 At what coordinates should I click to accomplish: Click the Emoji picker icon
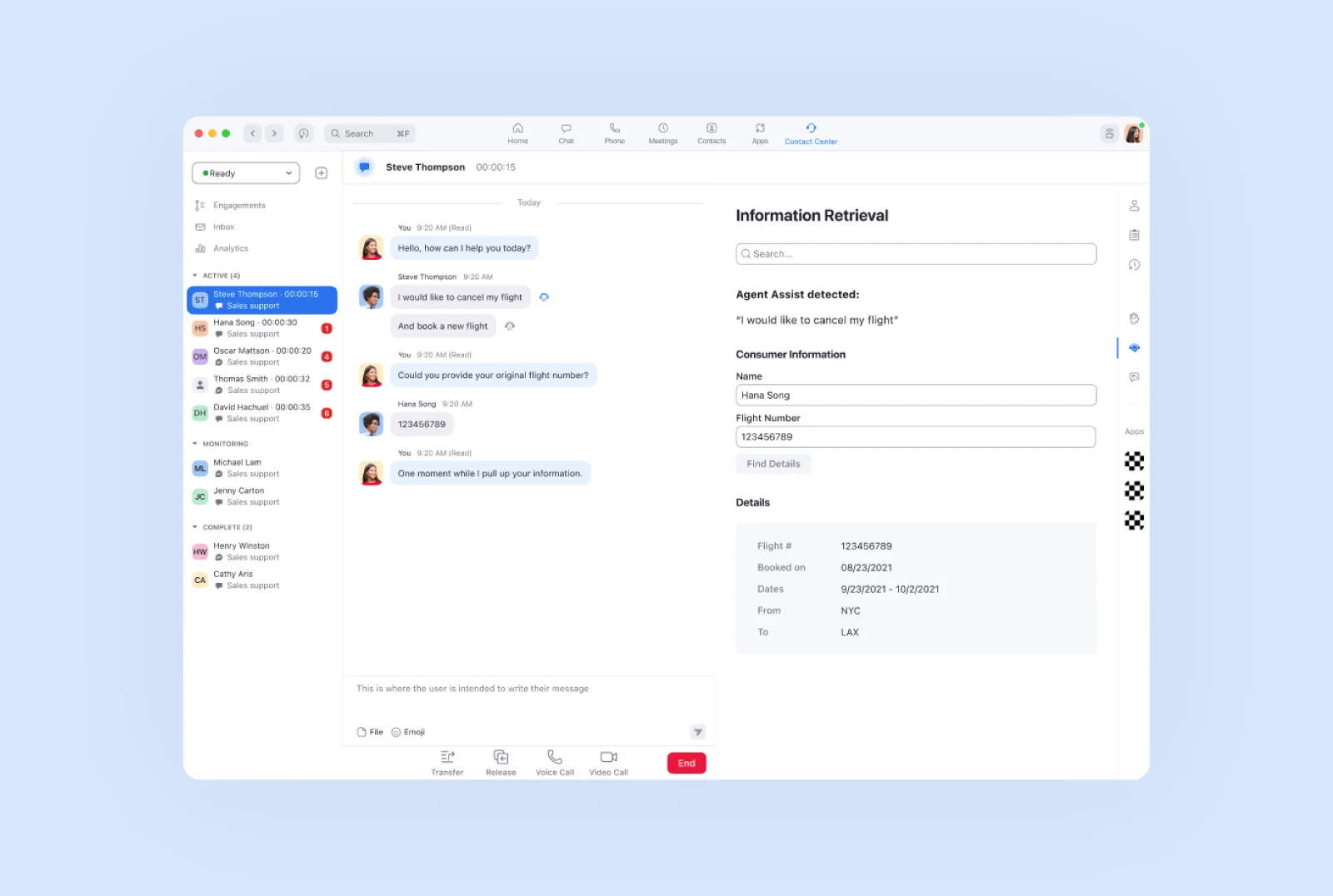397,733
